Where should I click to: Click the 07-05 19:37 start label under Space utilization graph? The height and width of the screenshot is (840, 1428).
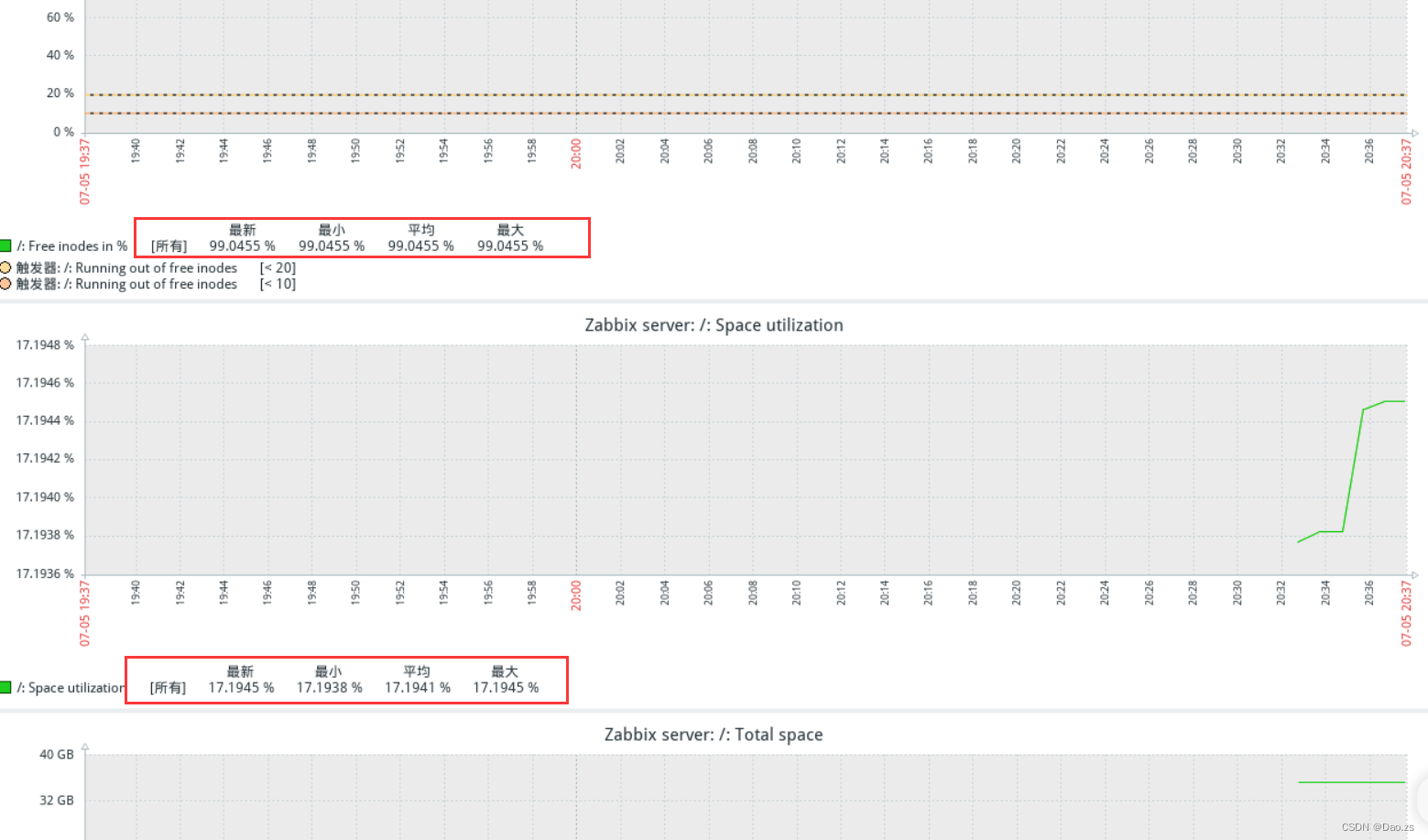point(85,613)
